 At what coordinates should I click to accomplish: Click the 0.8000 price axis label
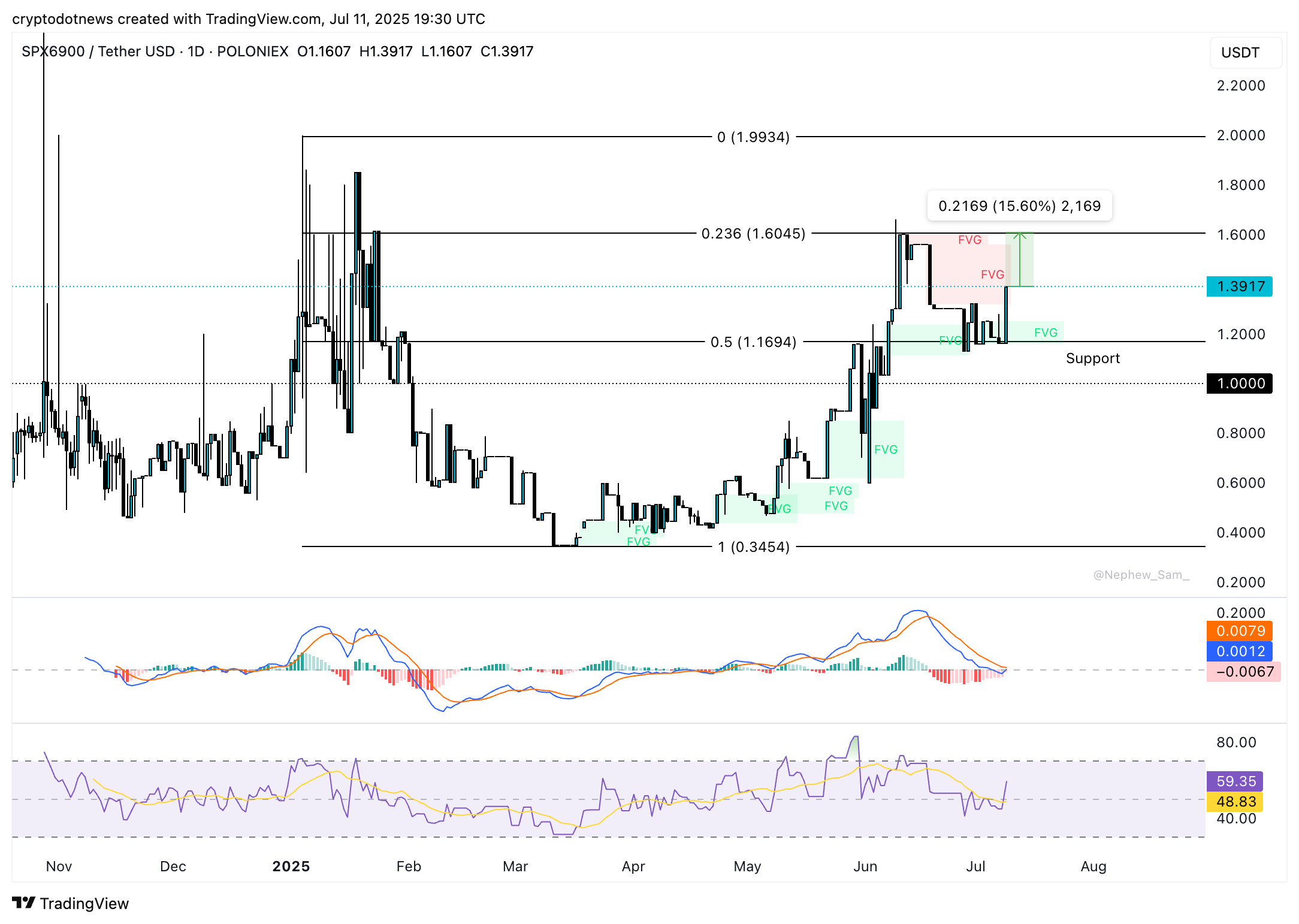(x=1241, y=433)
